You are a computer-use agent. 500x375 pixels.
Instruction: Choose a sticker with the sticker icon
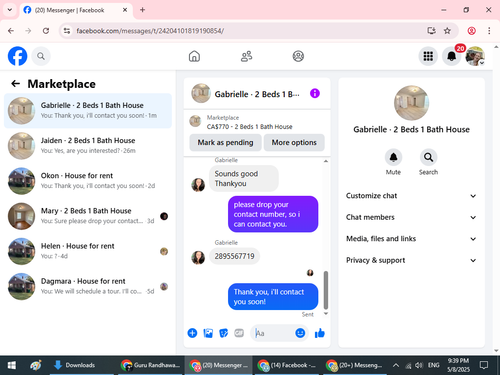tap(223, 333)
